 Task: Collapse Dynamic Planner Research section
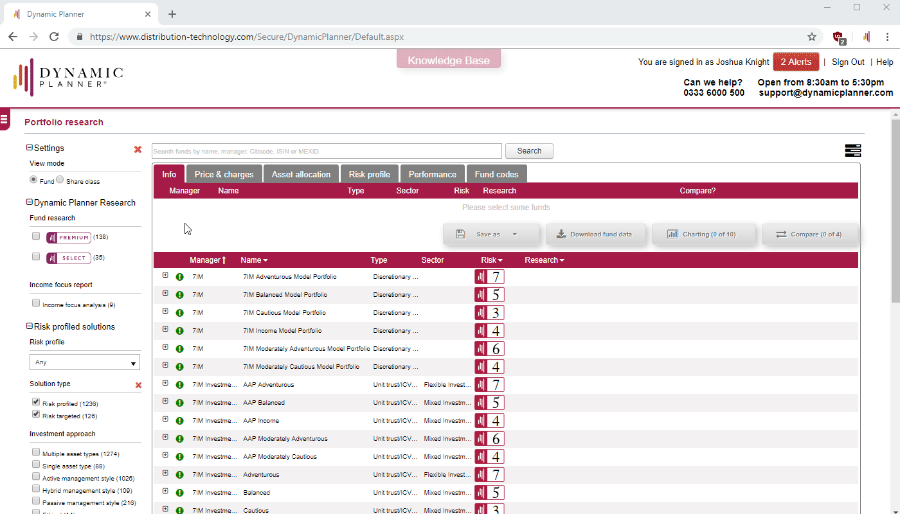(29, 202)
